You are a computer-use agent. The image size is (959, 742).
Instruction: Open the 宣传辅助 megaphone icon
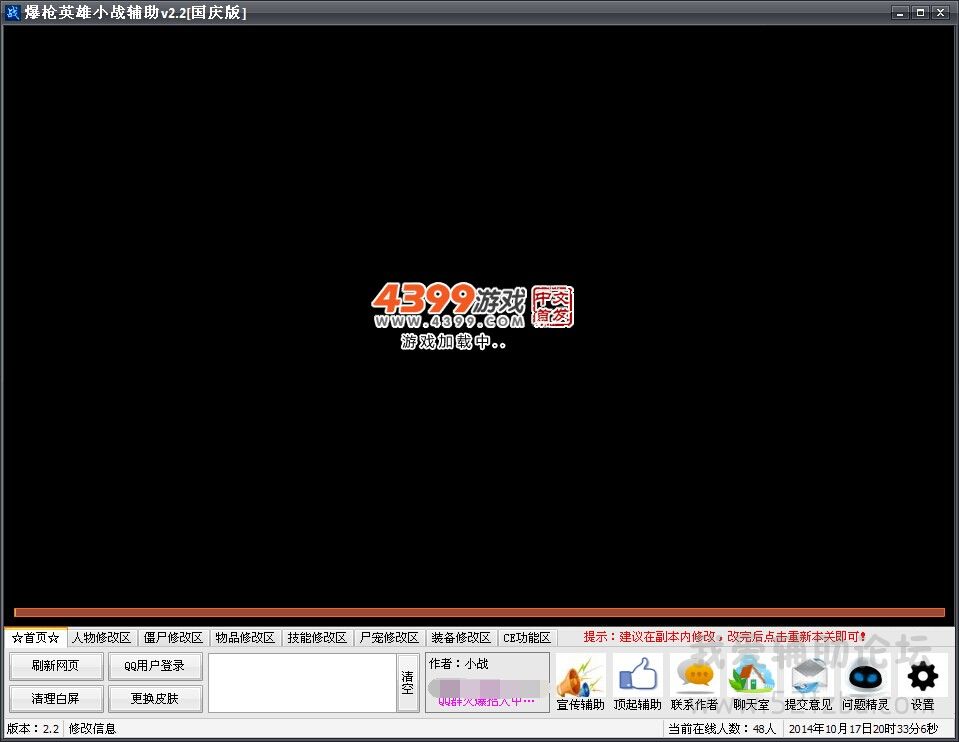point(580,681)
